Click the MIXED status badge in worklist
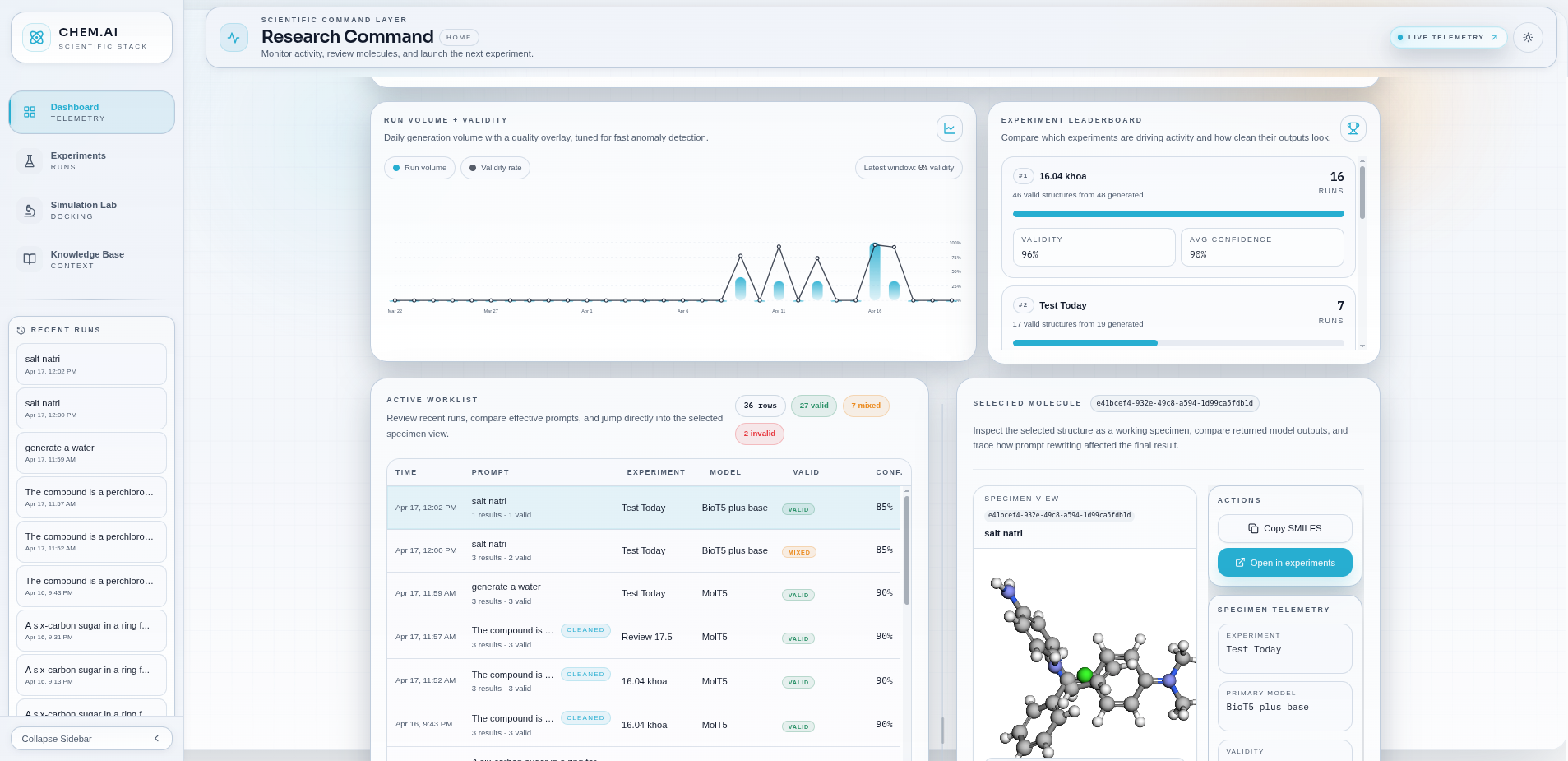 click(798, 552)
